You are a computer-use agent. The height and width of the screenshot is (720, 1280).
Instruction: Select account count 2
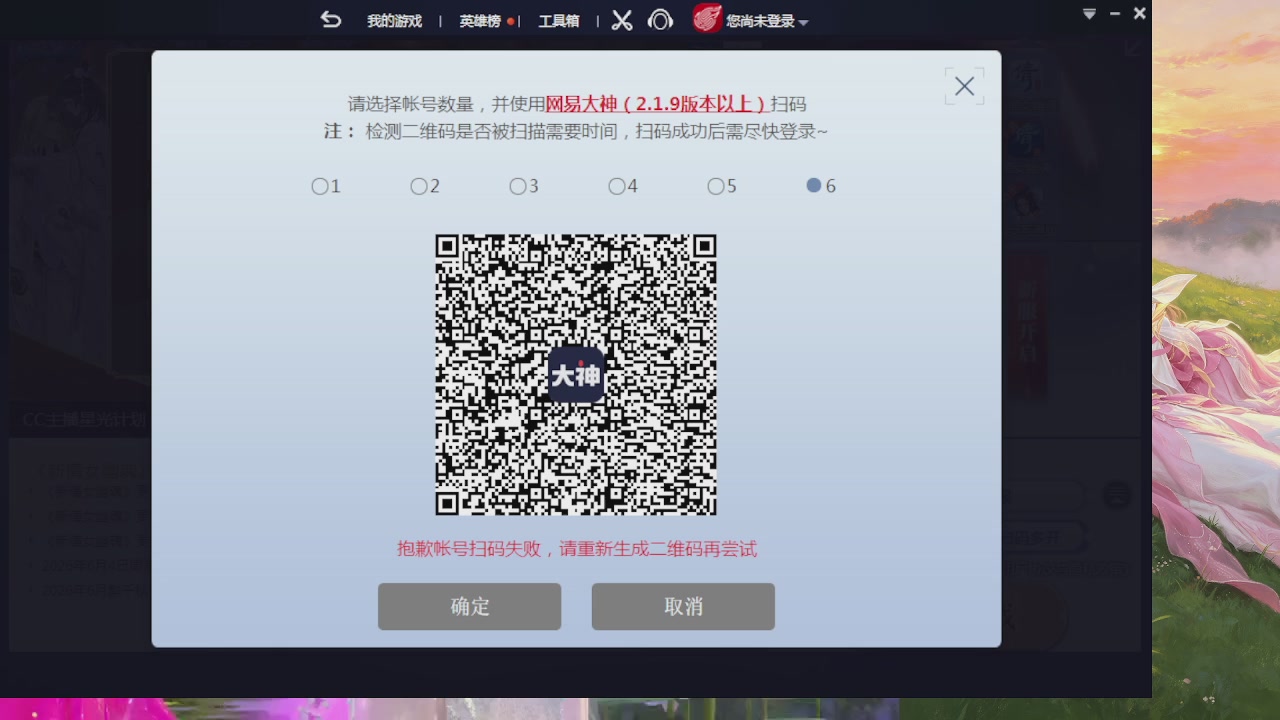point(425,186)
